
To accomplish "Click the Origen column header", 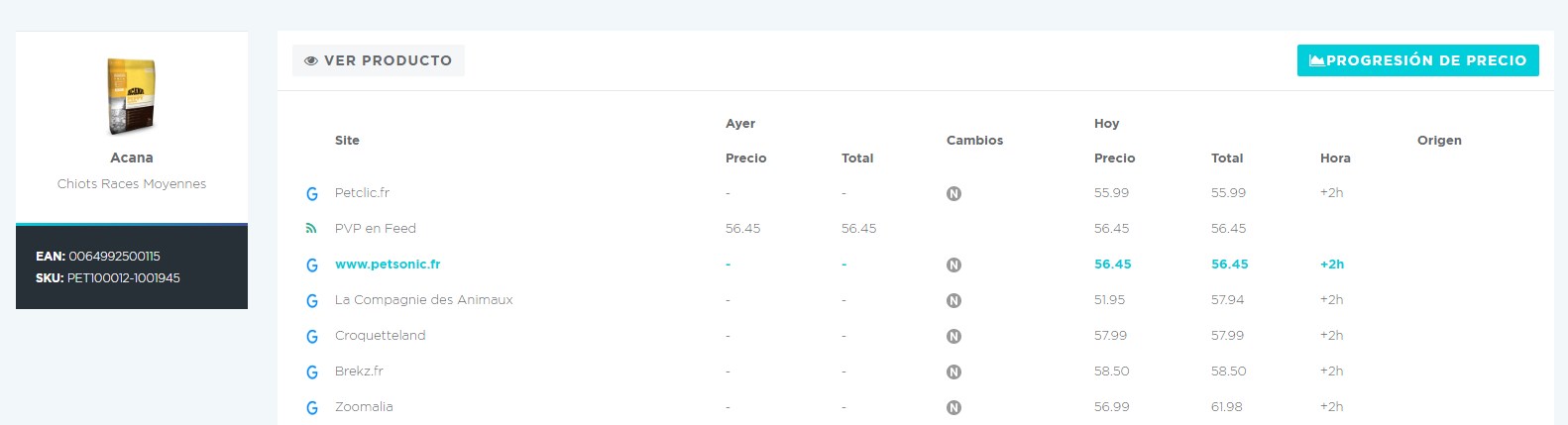I will (x=1439, y=141).
